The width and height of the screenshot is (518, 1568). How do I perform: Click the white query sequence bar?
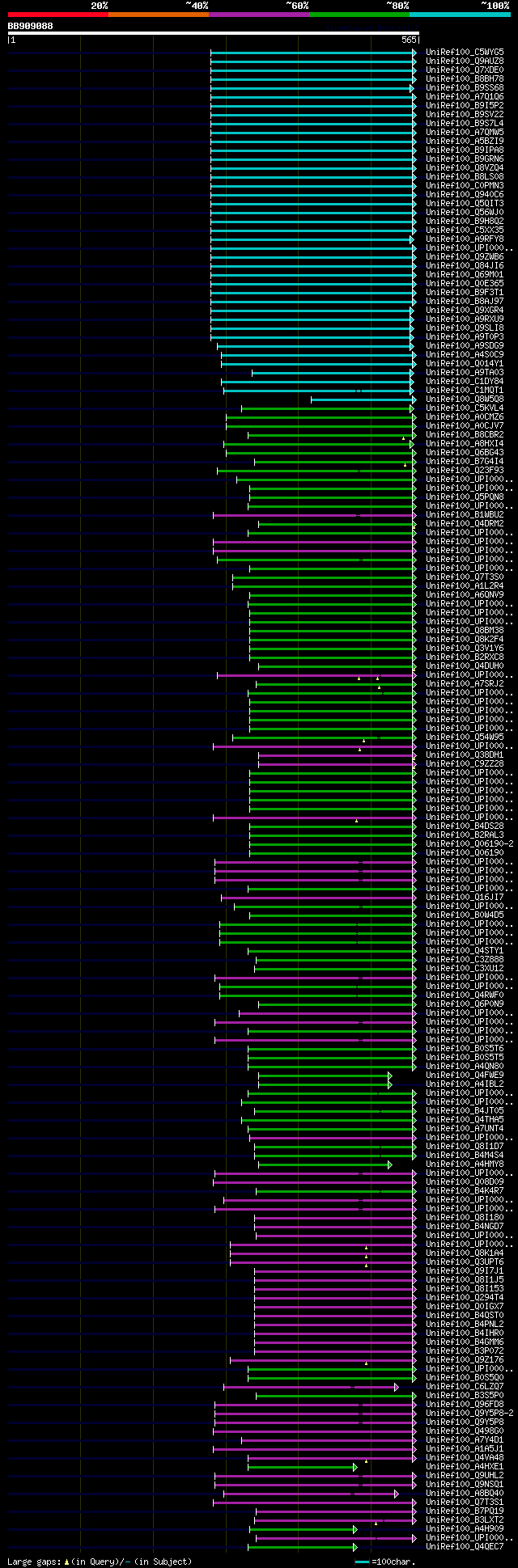point(213,33)
